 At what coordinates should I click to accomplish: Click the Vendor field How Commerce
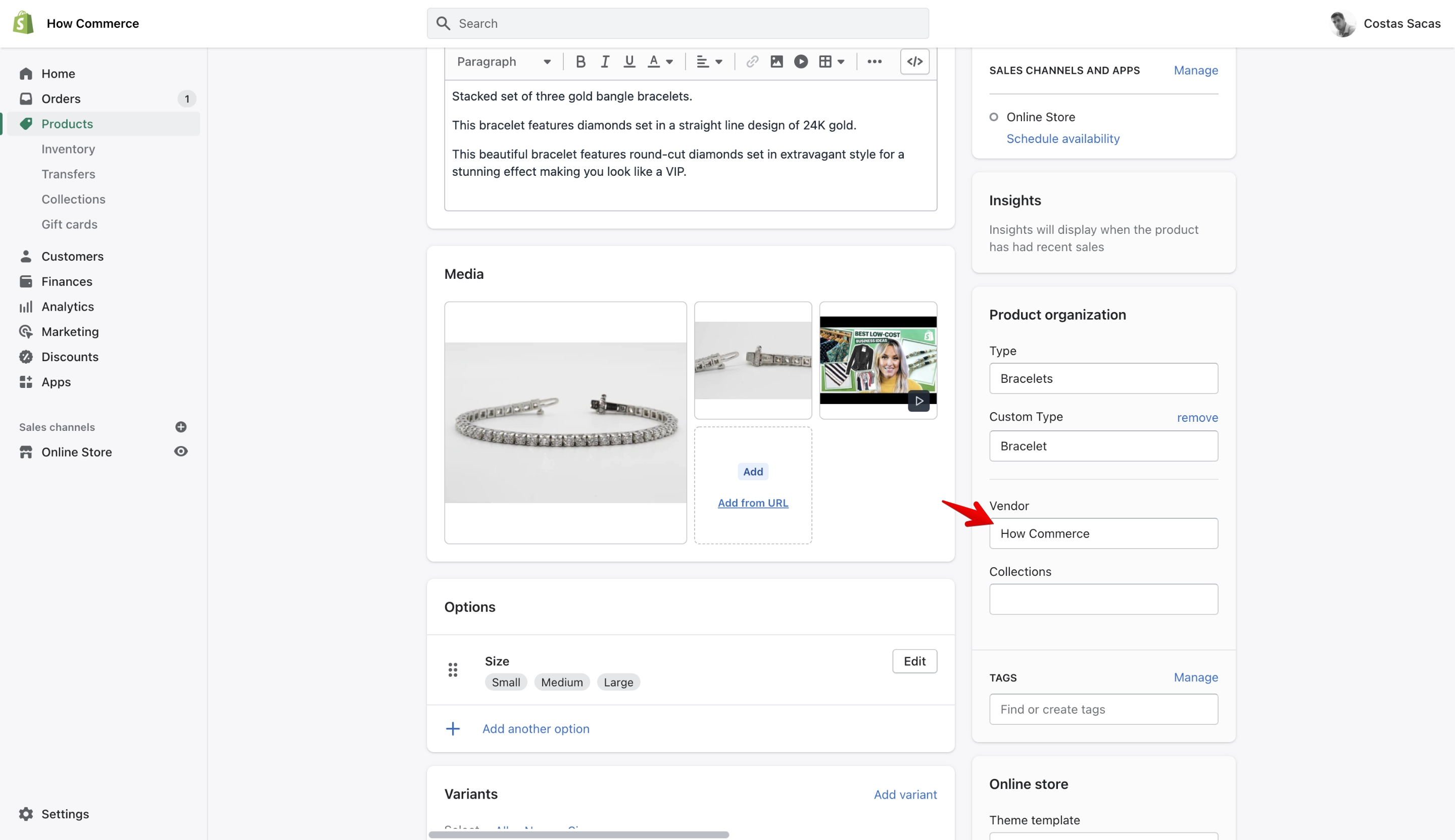click(1103, 534)
